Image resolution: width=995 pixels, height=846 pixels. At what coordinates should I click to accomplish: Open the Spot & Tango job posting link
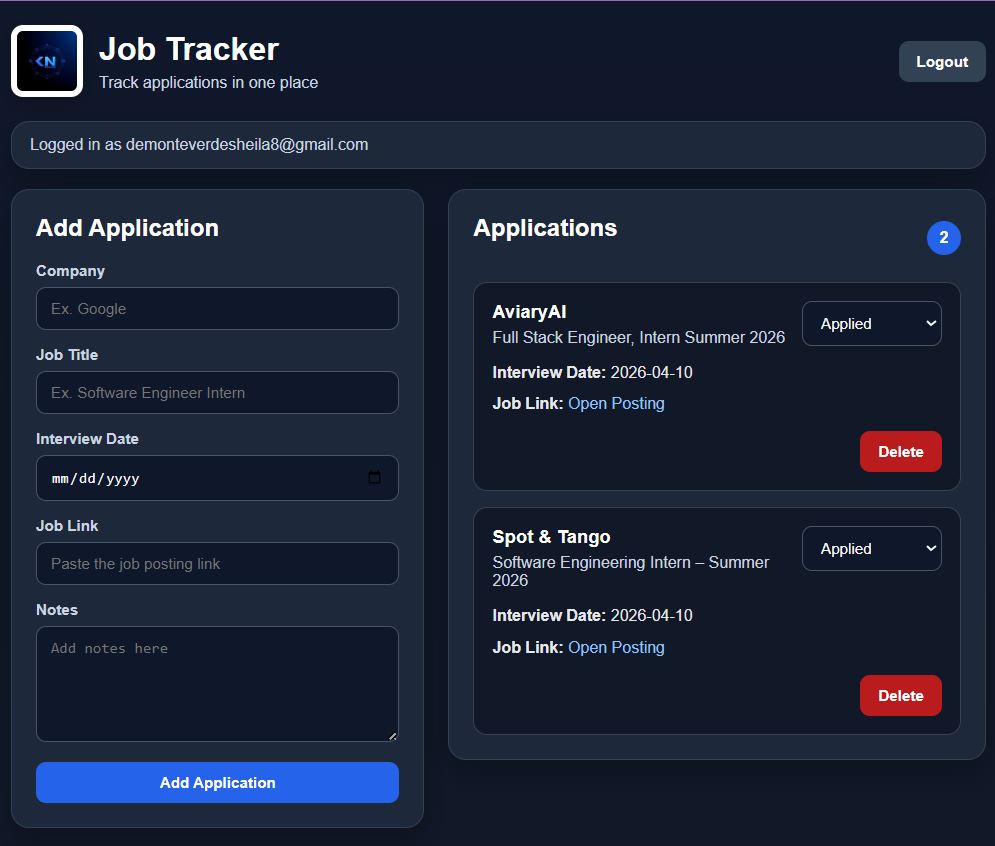click(x=616, y=647)
